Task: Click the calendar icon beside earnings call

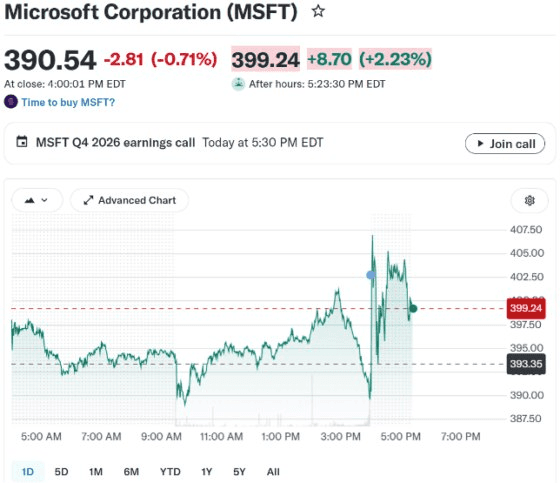Action: pyautogui.click(x=22, y=142)
